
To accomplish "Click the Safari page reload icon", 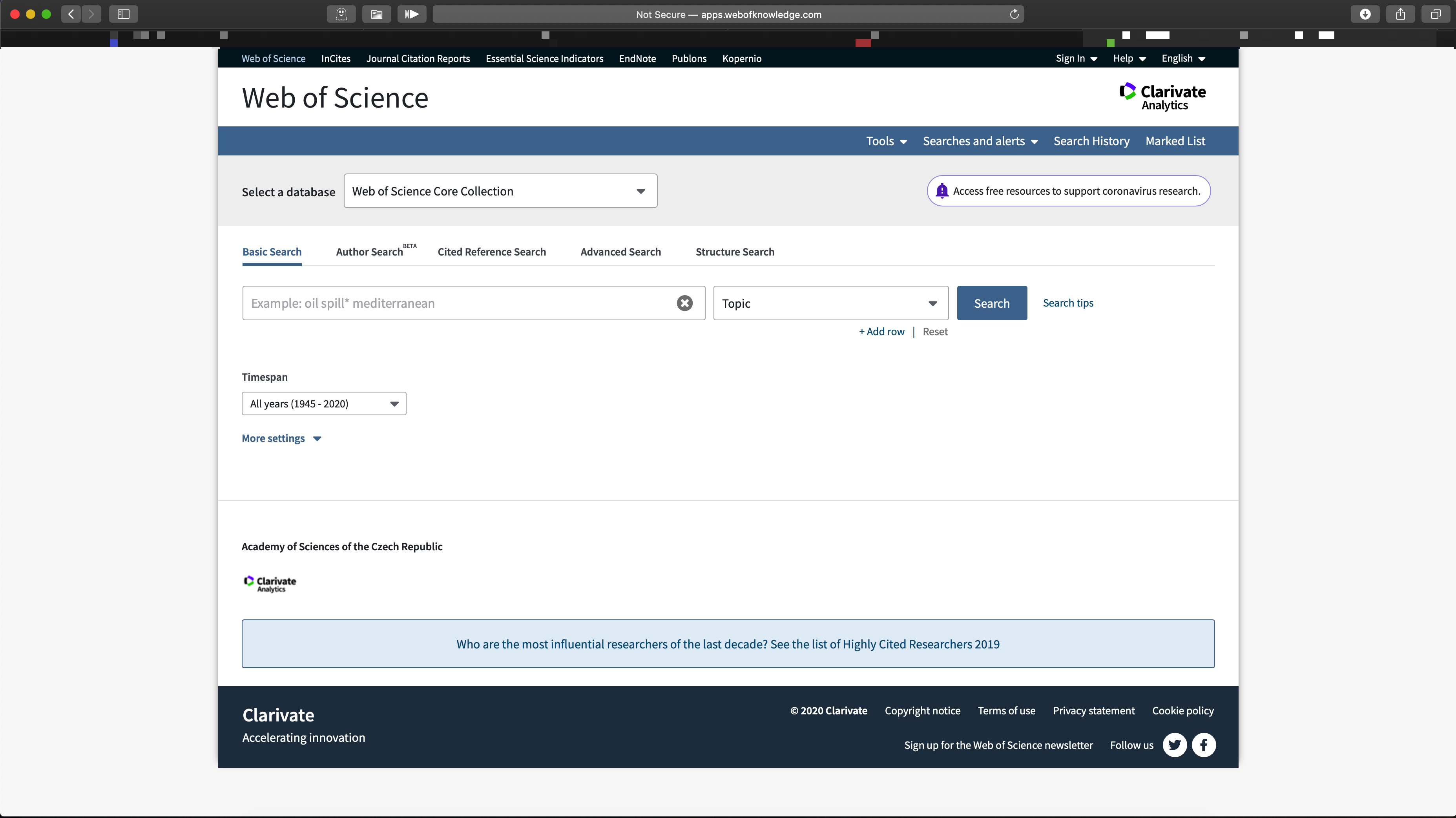I will click(x=1014, y=14).
